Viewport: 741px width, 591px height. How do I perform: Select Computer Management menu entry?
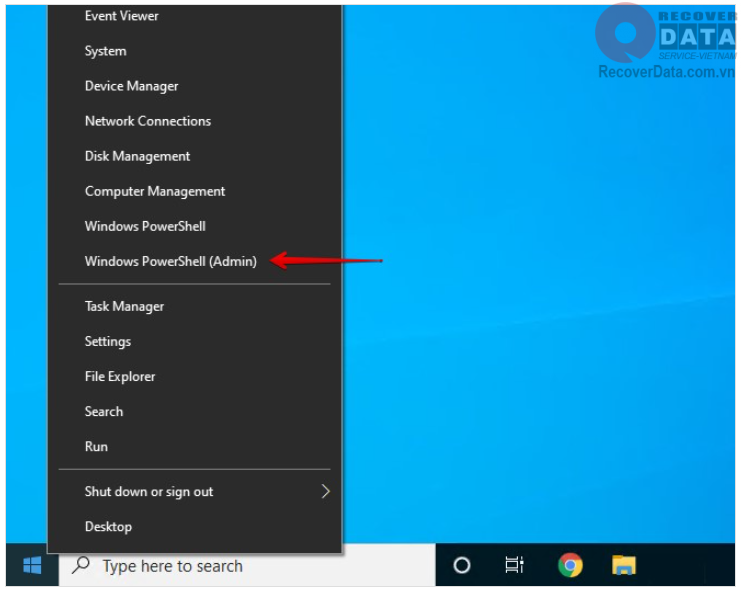click(x=194, y=191)
